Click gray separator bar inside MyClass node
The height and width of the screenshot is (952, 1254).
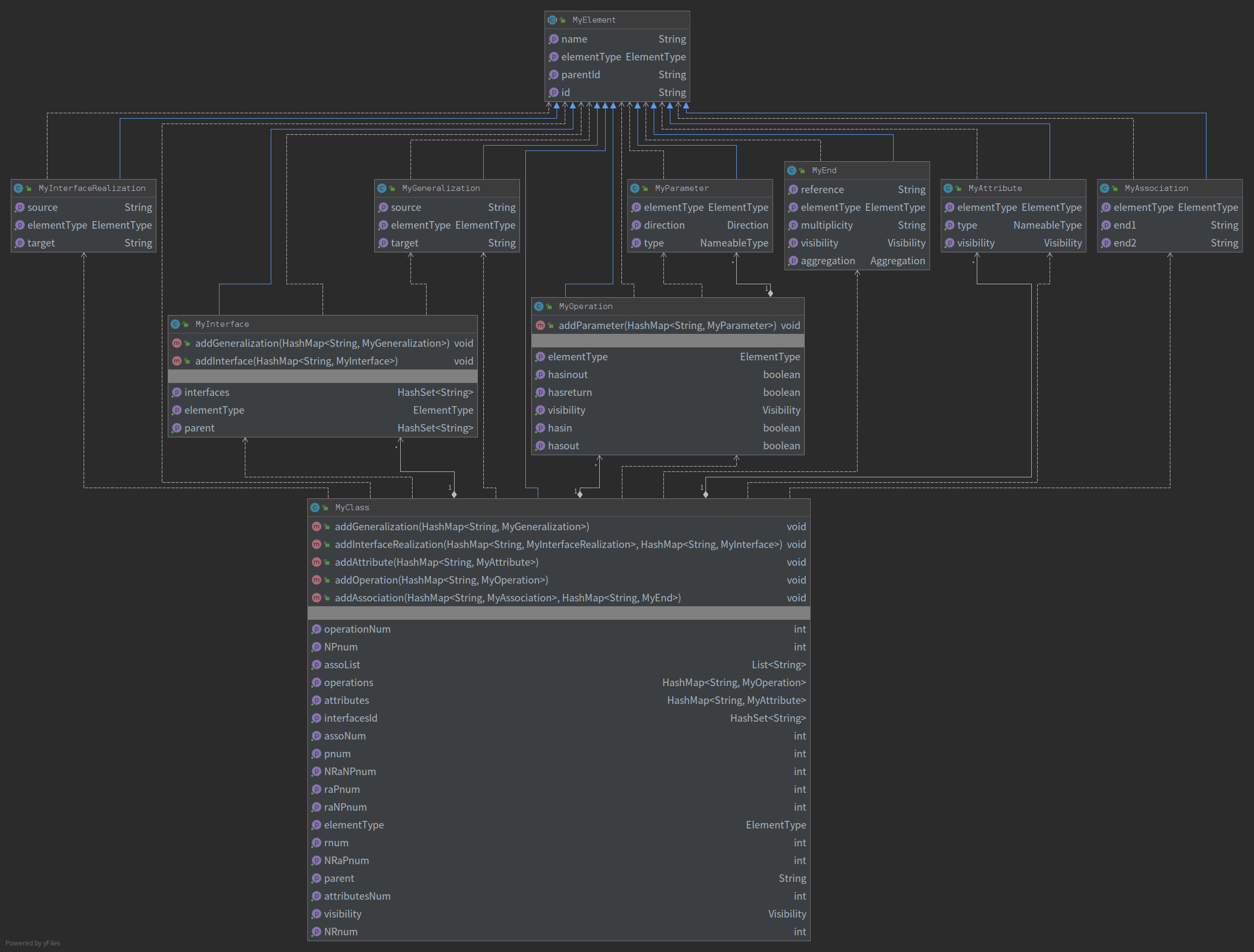[558, 613]
